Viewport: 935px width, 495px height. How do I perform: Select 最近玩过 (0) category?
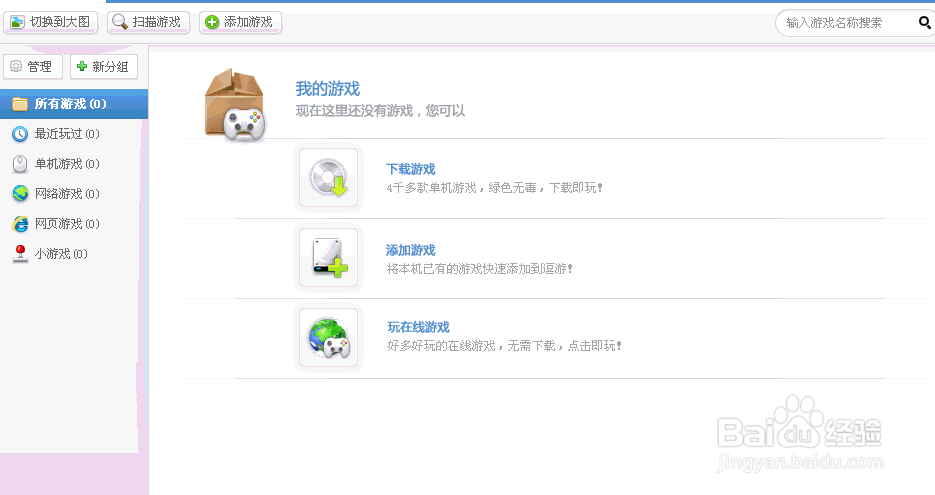coord(74,134)
